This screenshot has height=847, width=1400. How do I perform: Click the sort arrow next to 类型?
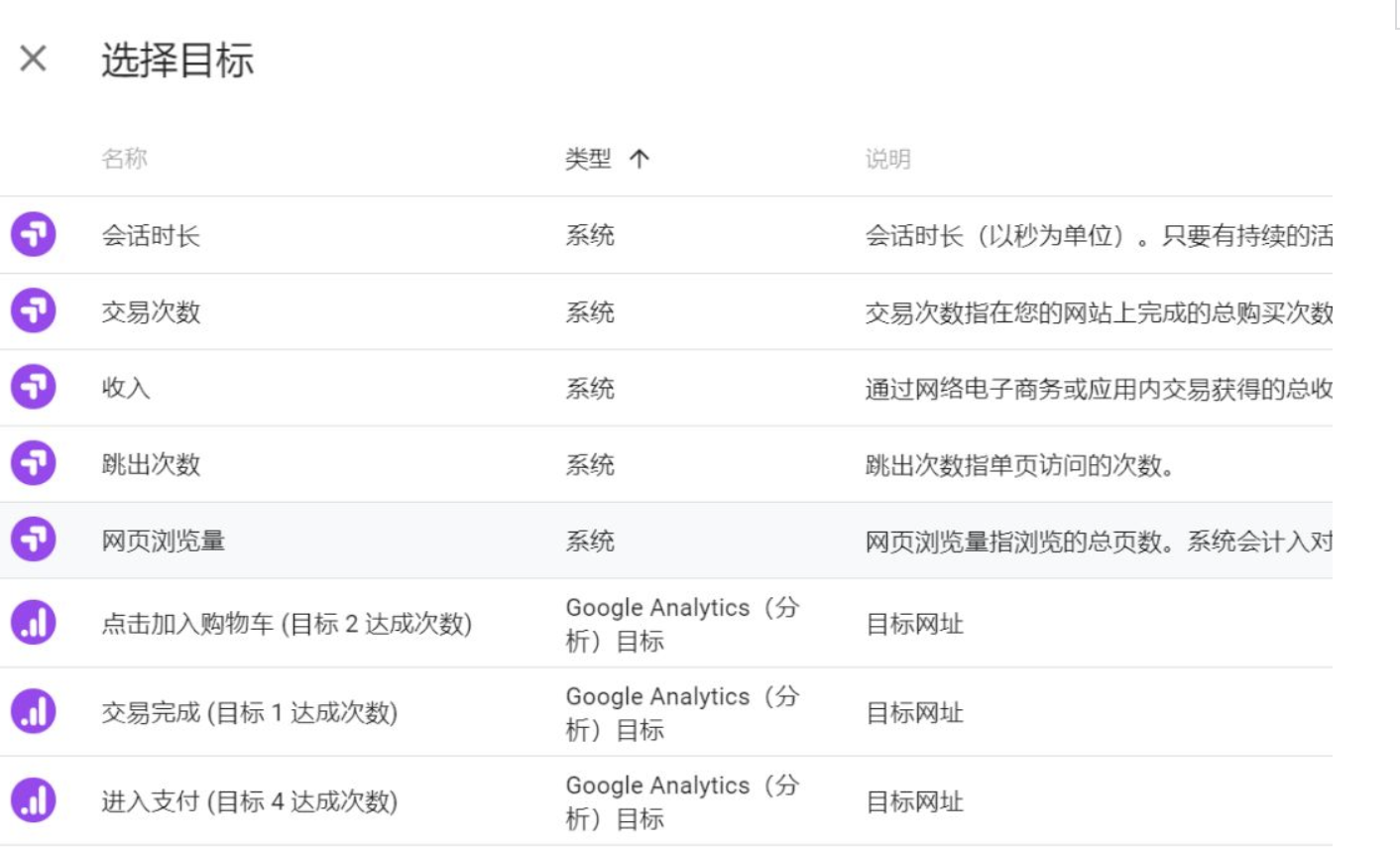coord(641,160)
